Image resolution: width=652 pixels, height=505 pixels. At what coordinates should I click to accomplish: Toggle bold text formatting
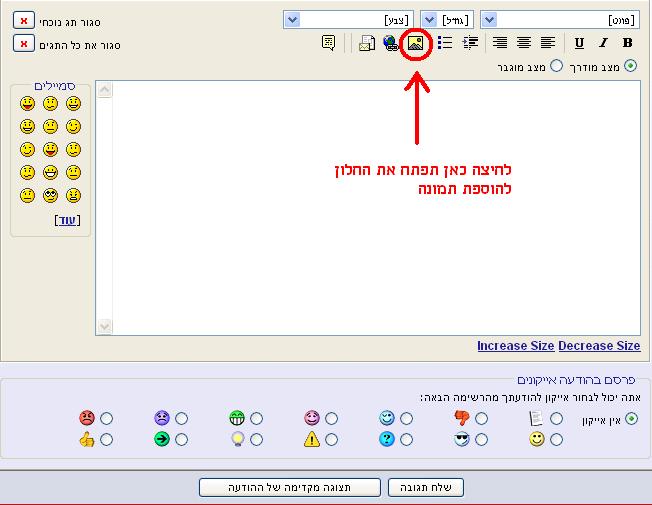627,43
